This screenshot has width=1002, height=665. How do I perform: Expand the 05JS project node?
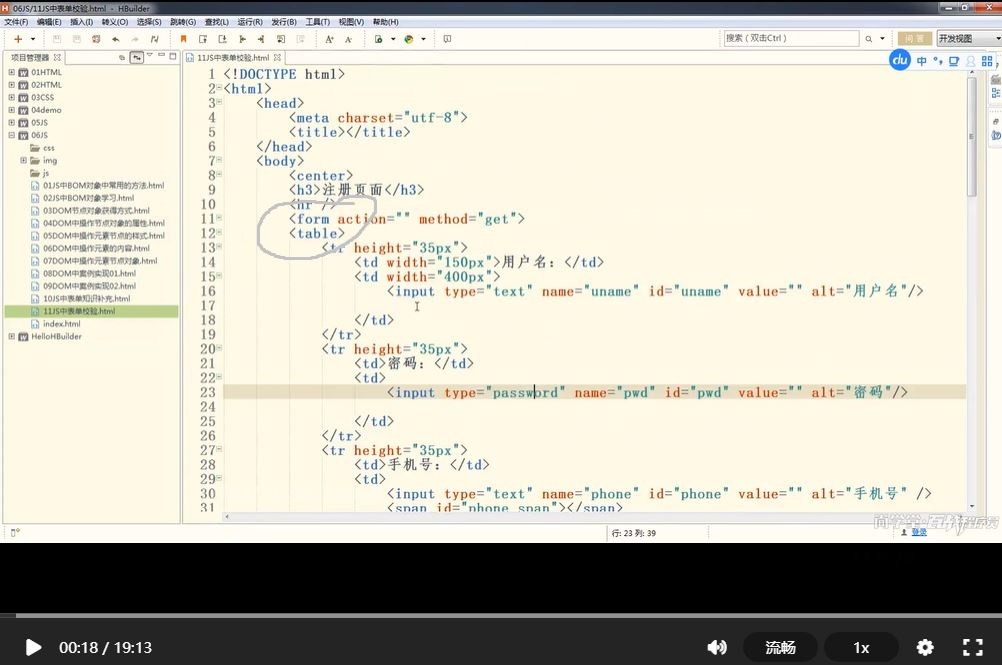point(12,123)
